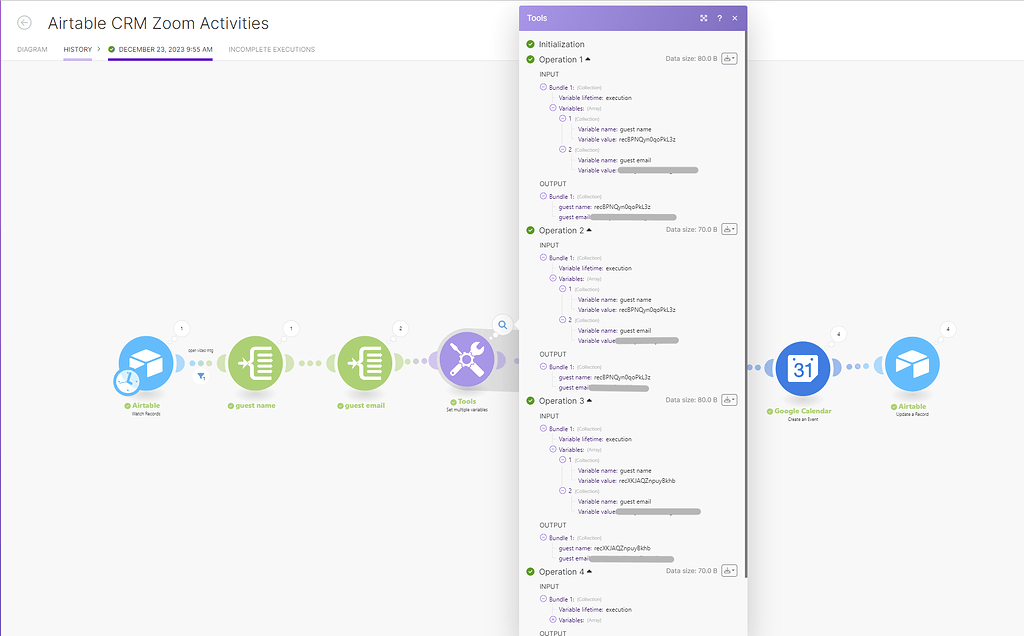Click the guest name module label
1024x636 pixels.
255,405
